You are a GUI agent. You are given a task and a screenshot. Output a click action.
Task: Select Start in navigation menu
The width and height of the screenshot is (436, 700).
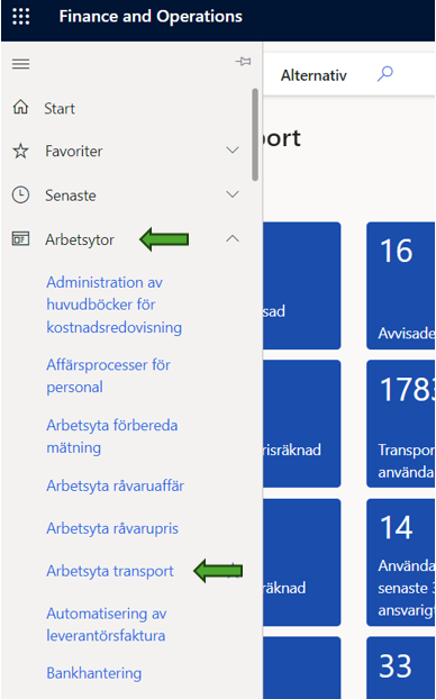60,108
